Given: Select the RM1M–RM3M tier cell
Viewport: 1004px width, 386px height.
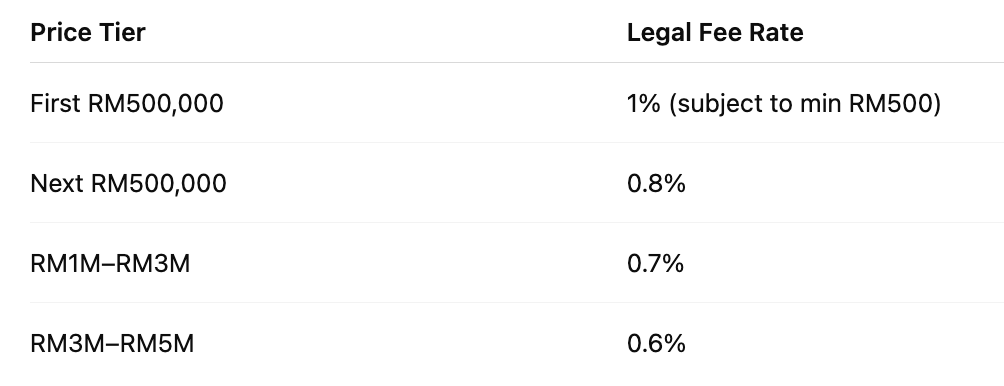Looking at the screenshot, I should tap(110, 264).
